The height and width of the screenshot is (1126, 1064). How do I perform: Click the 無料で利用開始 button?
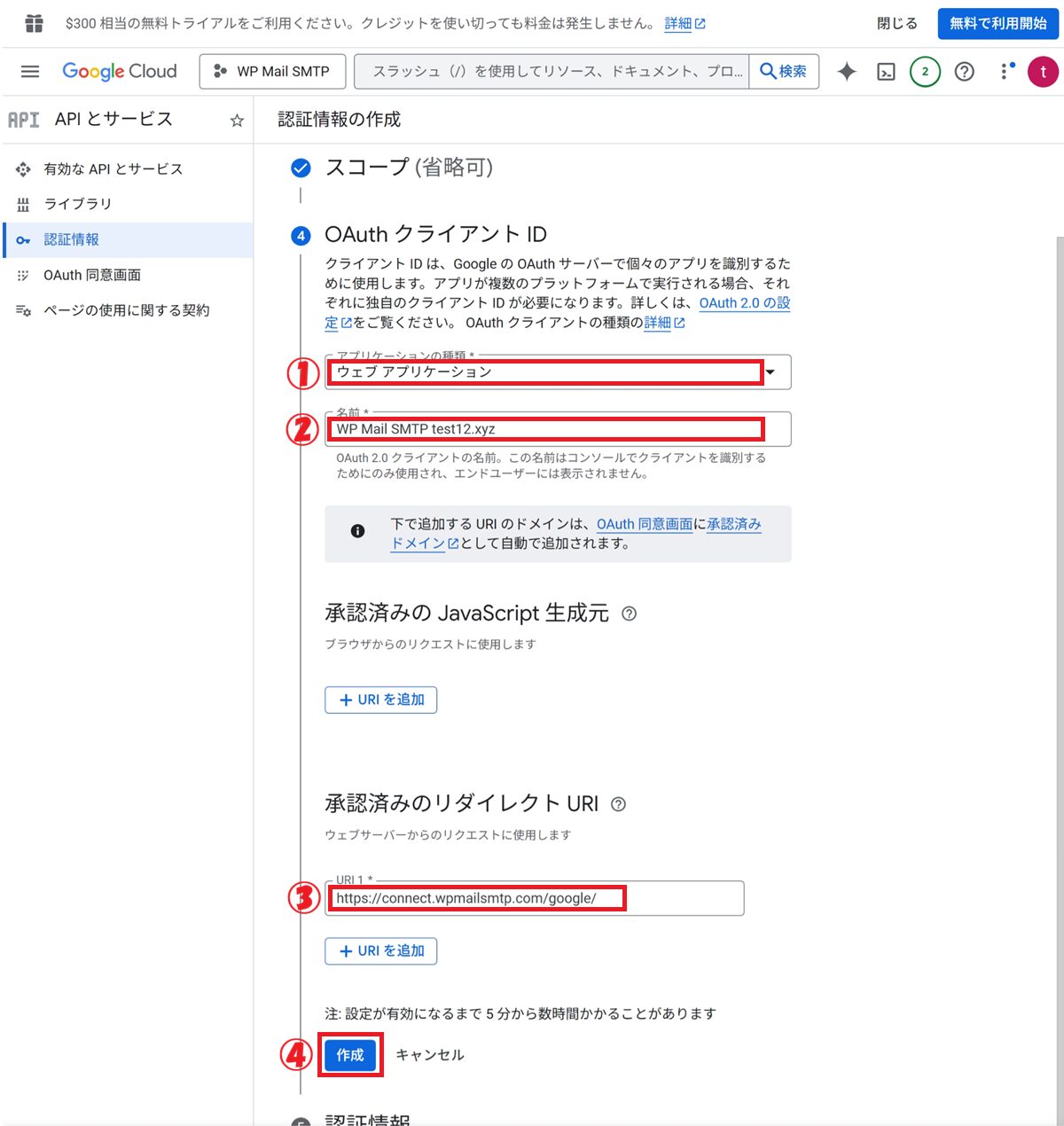997,24
